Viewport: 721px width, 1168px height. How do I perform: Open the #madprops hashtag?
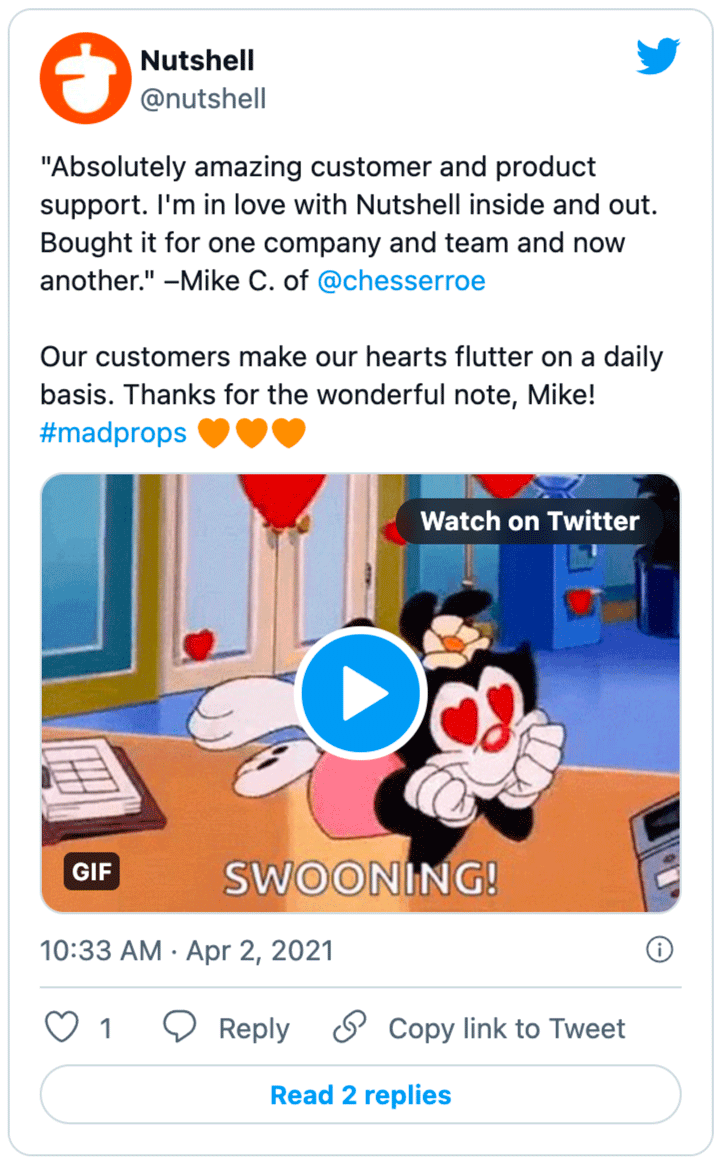tap(112, 432)
